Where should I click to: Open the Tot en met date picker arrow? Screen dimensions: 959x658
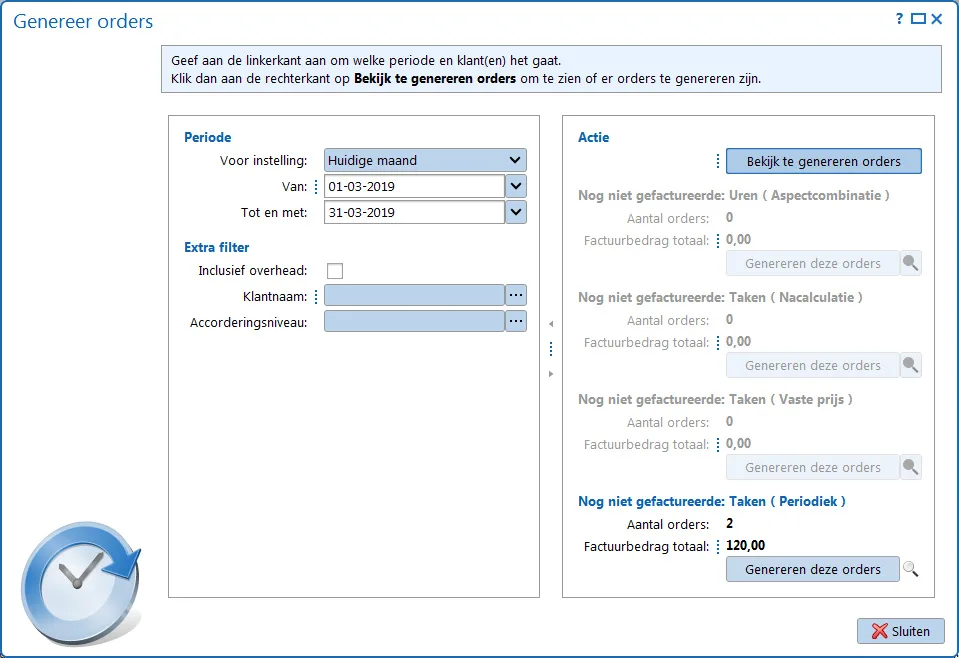point(516,212)
